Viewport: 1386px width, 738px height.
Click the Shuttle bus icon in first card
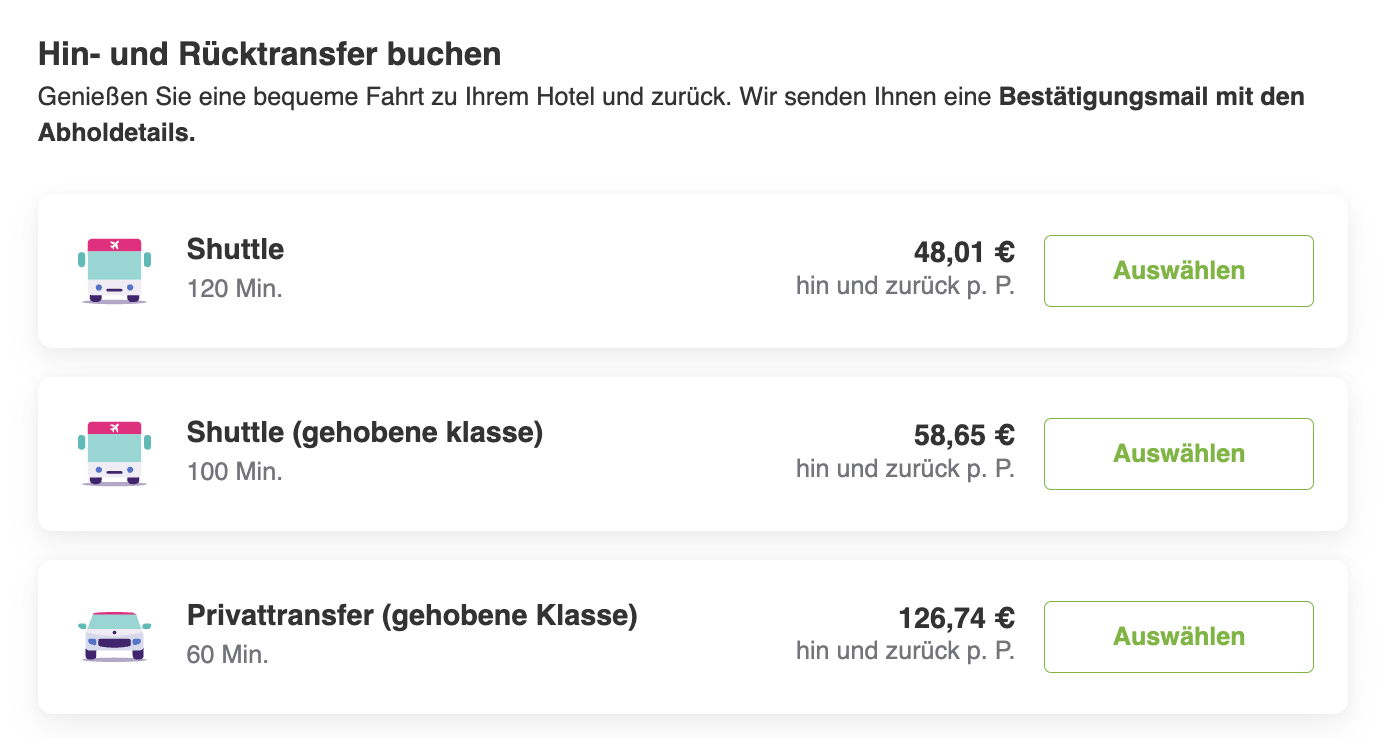click(114, 271)
